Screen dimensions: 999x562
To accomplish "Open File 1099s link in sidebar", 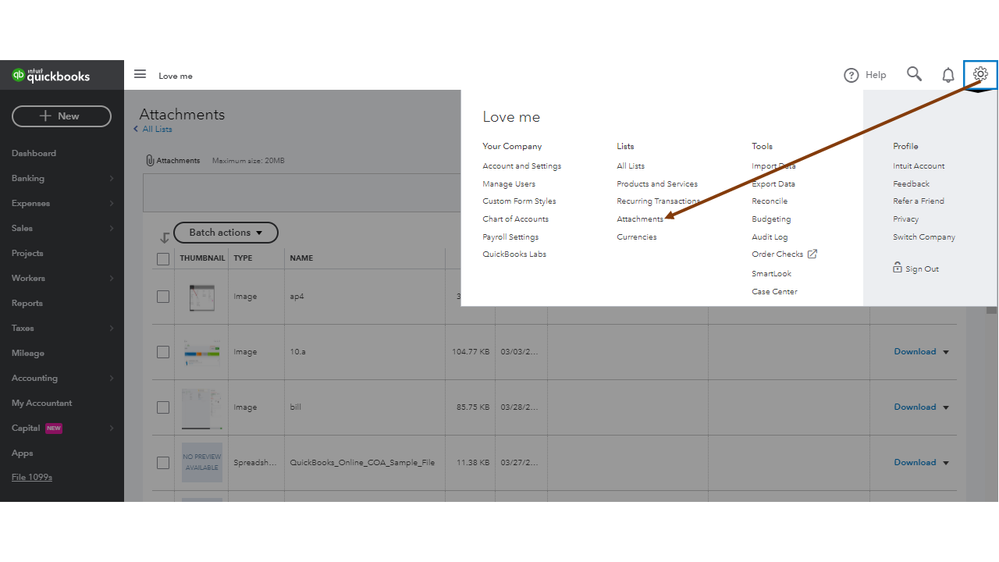I will pos(32,477).
